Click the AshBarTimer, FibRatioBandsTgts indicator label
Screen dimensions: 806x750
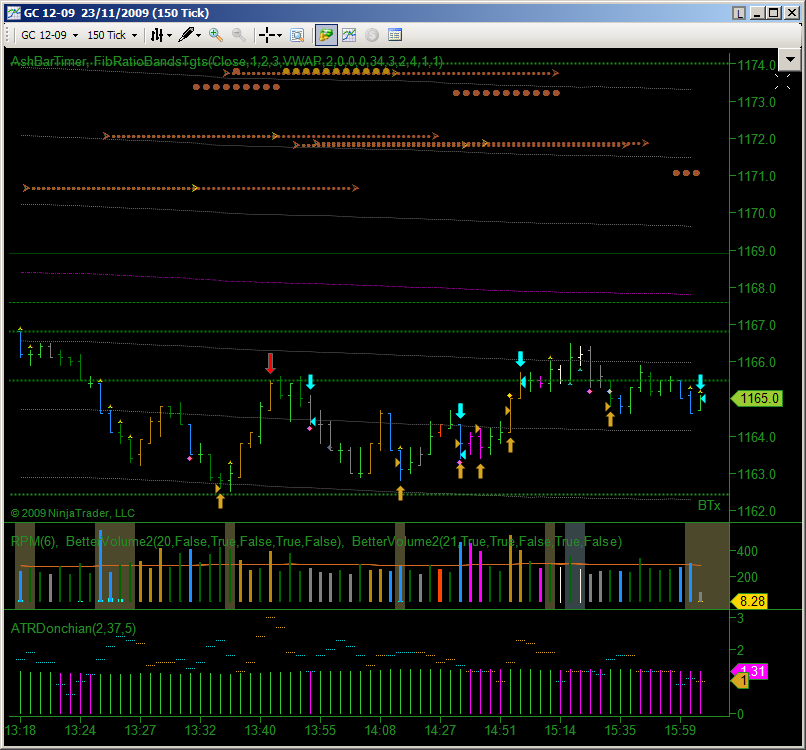(x=226, y=62)
